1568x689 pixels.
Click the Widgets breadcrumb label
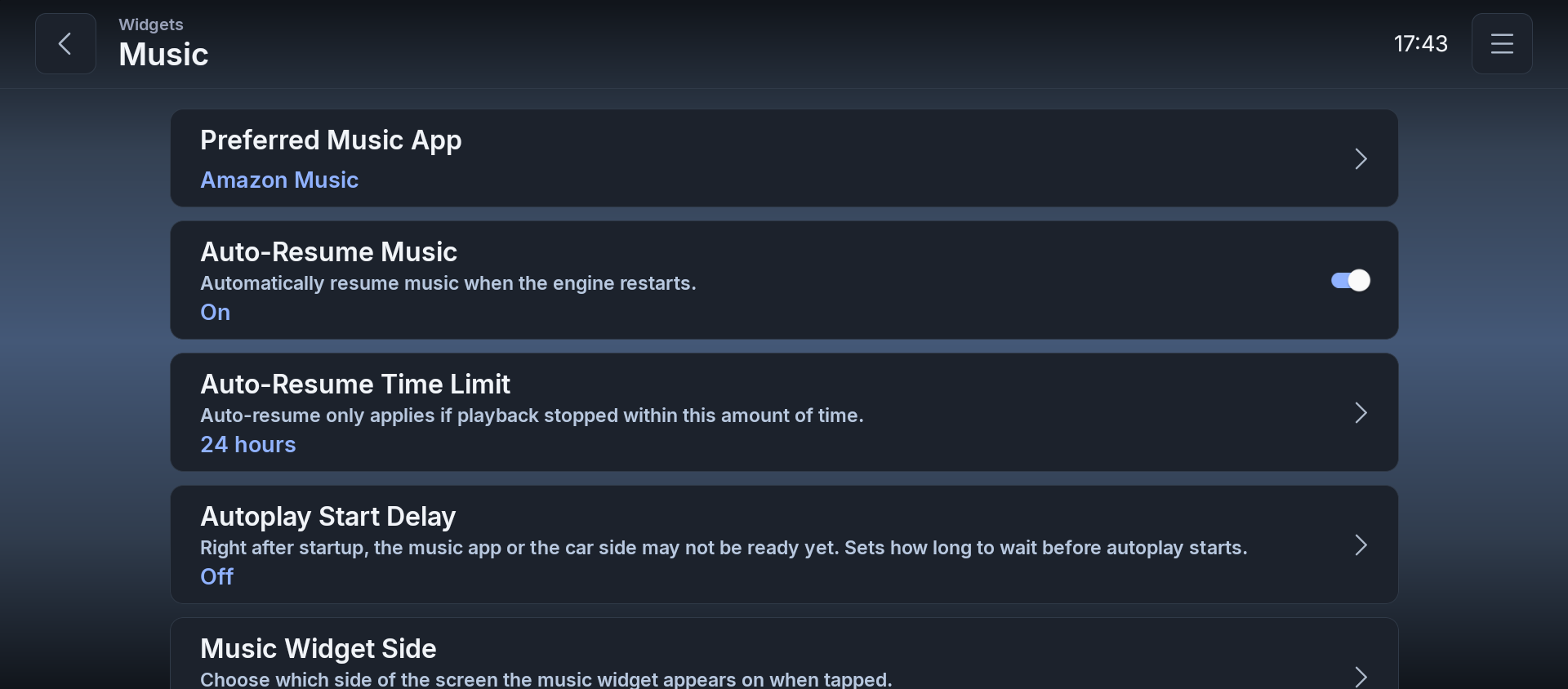(151, 24)
